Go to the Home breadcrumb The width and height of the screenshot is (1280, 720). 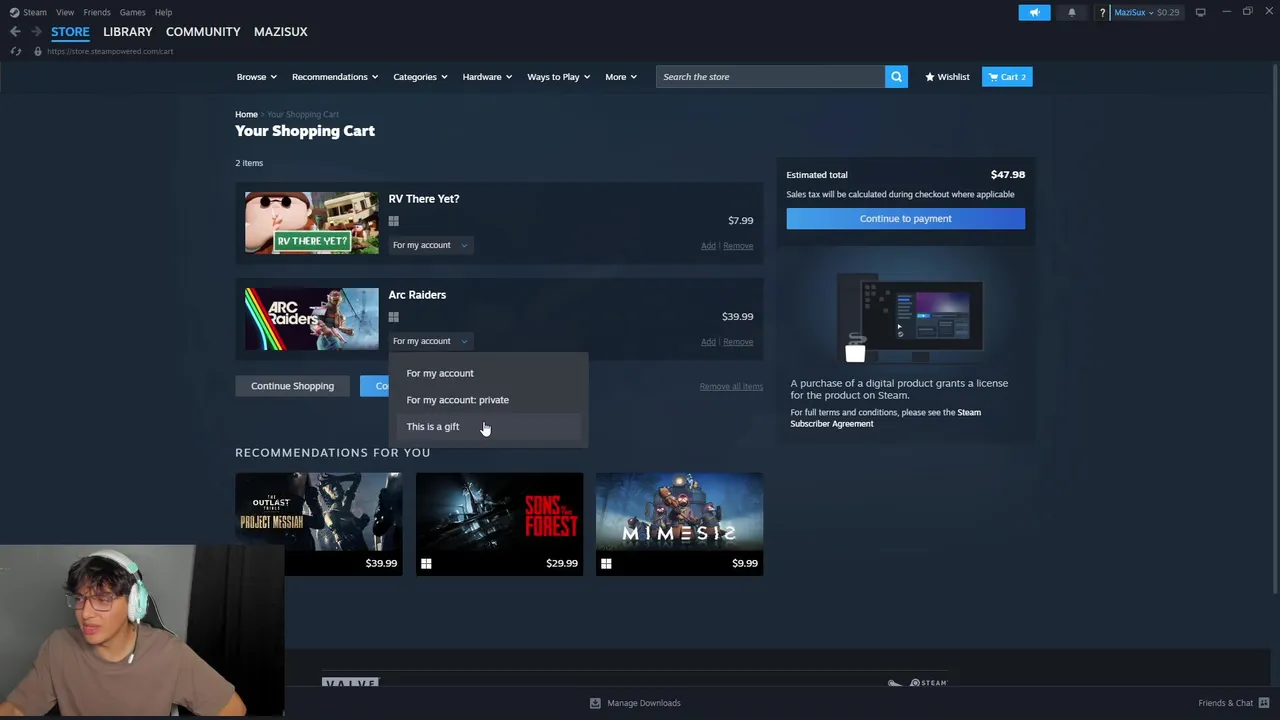(246, 114)
